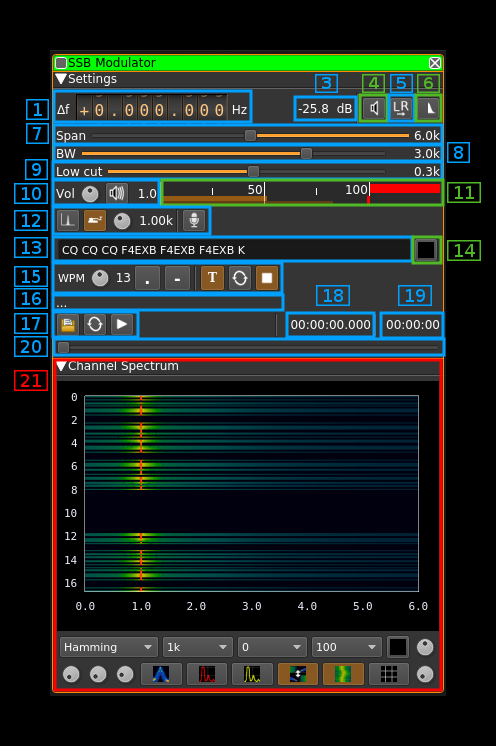Toggle the spectrum grid display button
This screenshot has height=746, width=496.
point(389,674)
